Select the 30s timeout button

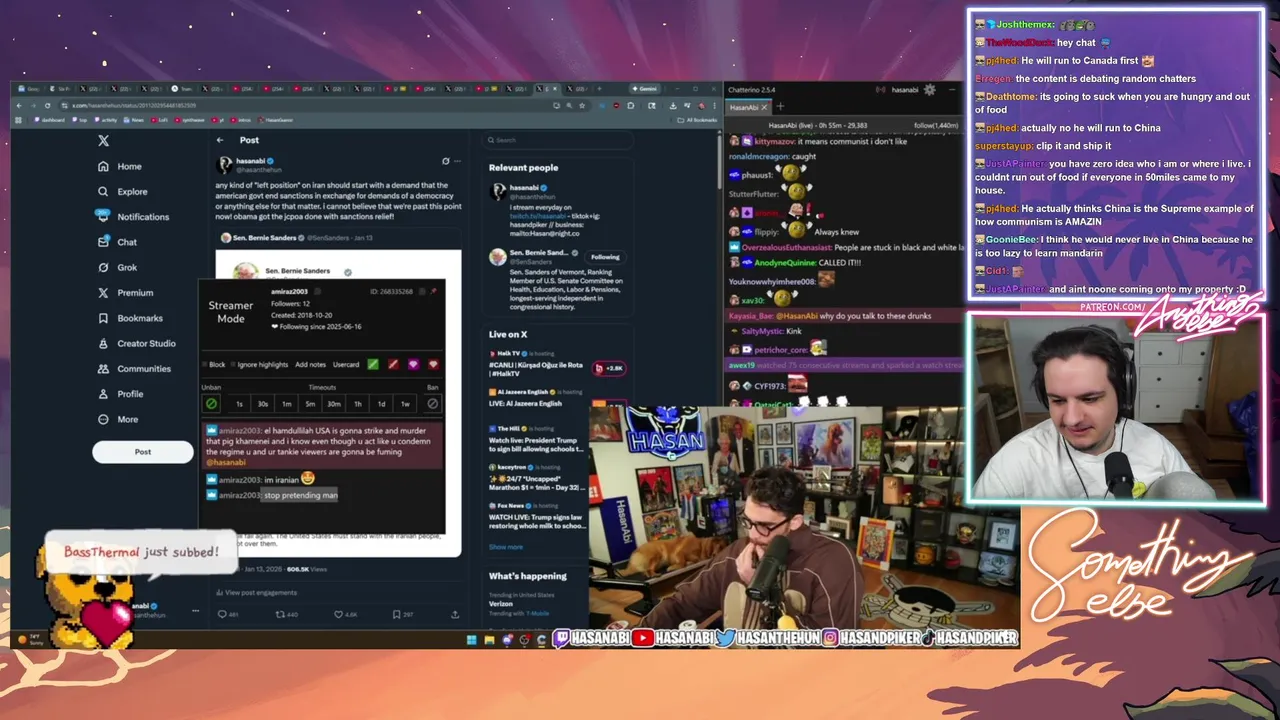263,404
